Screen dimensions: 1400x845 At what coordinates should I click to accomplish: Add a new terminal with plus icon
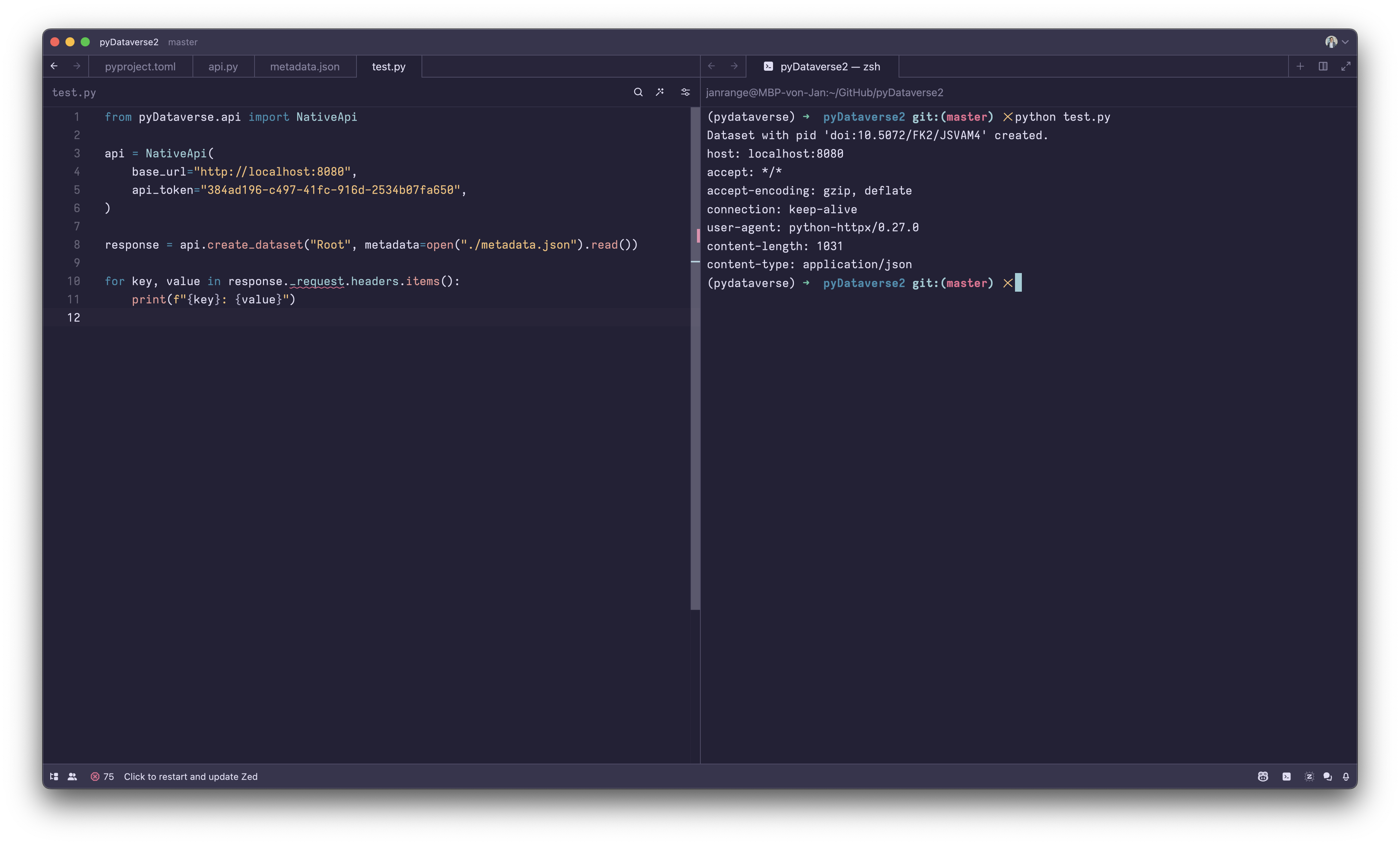pos(1300,67)
